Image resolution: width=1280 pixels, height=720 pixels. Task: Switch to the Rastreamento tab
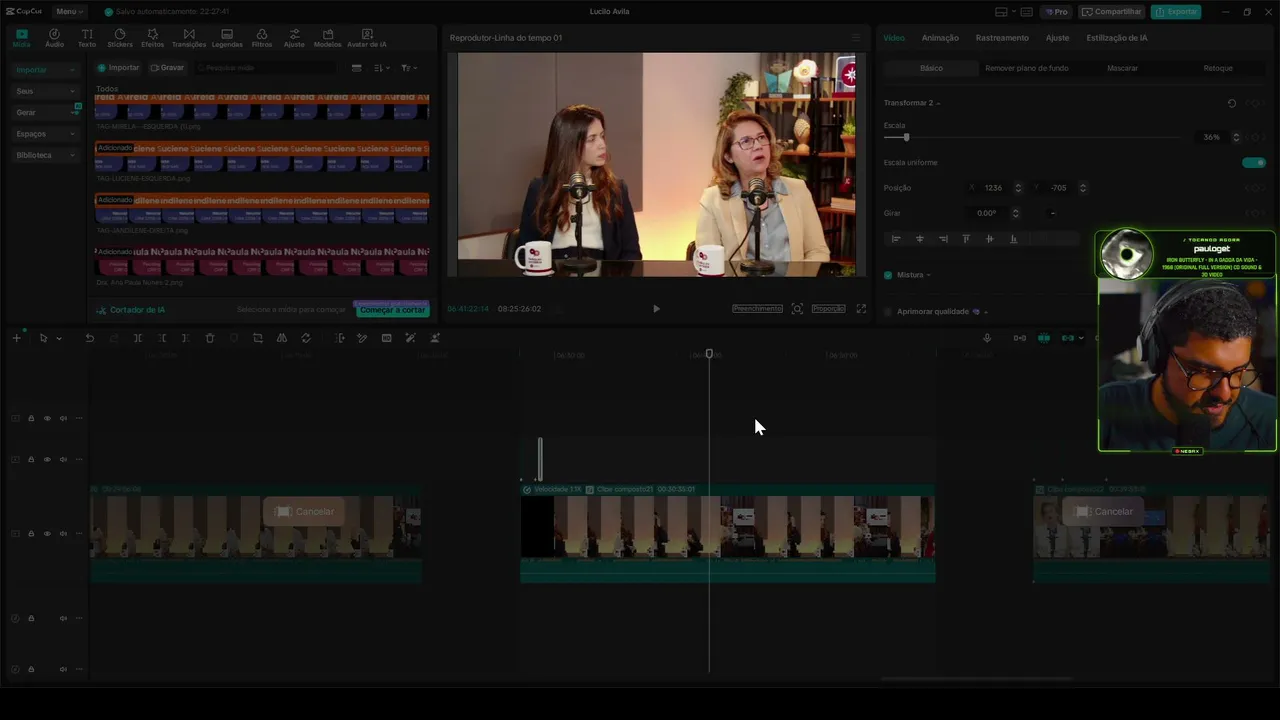click(x=1002, y=38)
